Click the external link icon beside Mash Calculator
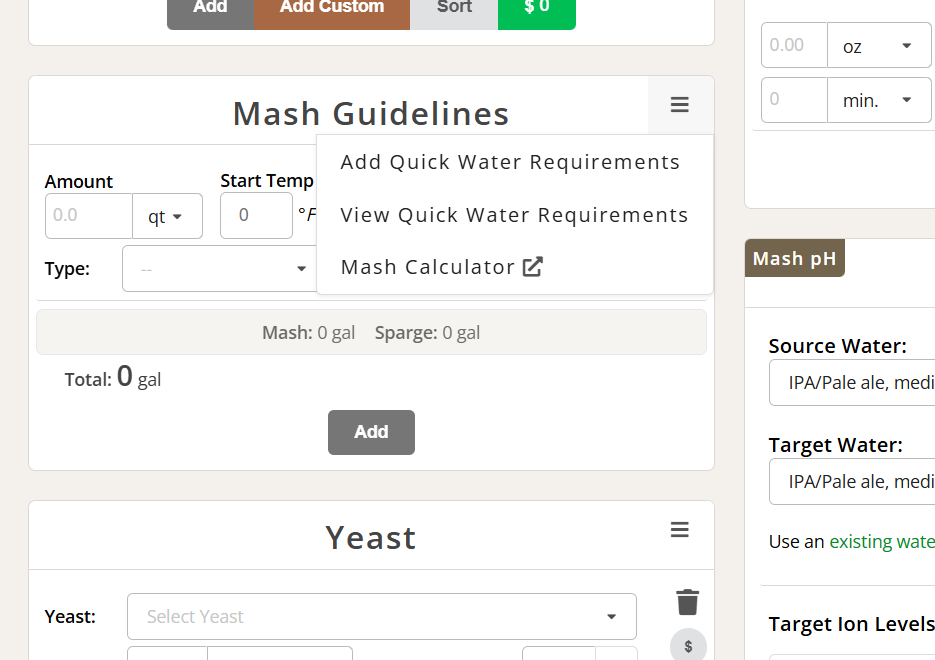Screen dimensions: 935x660 pos(533,267)
